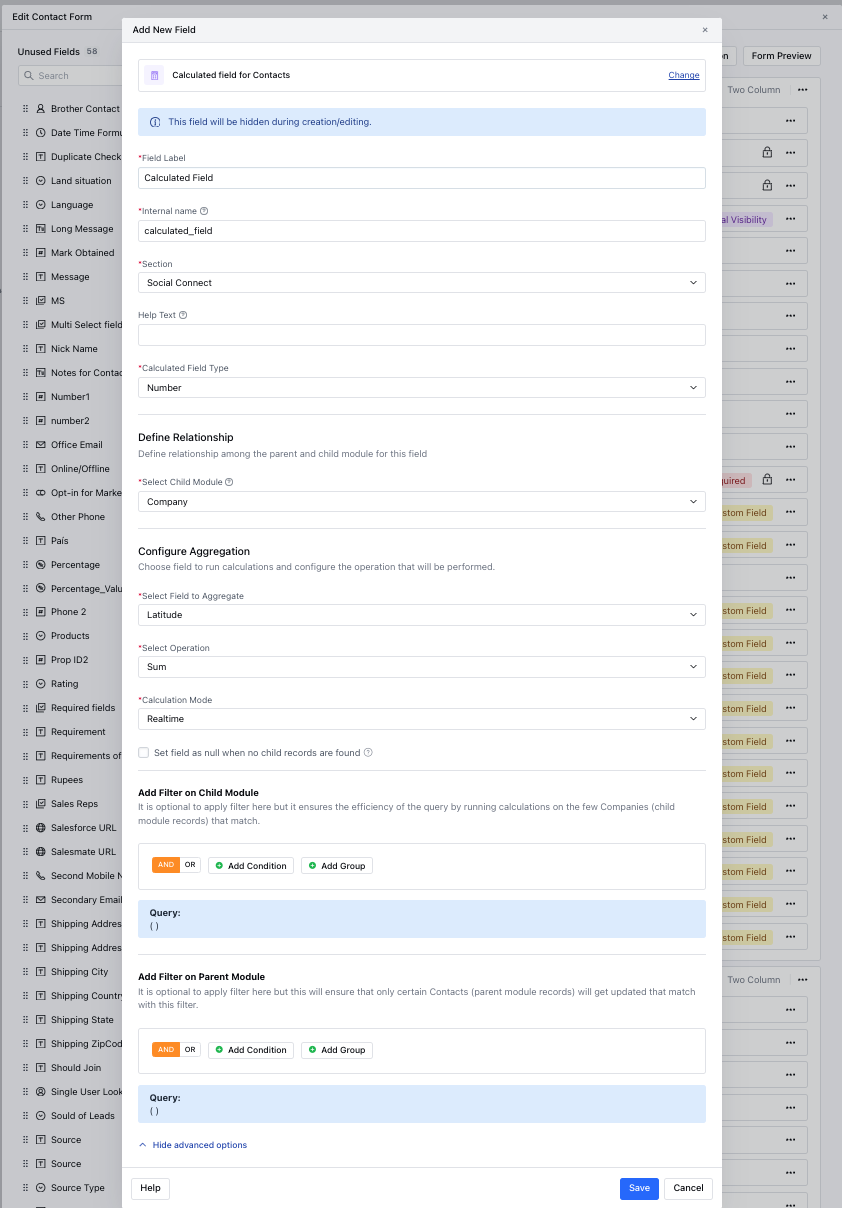Click Add Condition under Child Module filter

click(251, 866)
